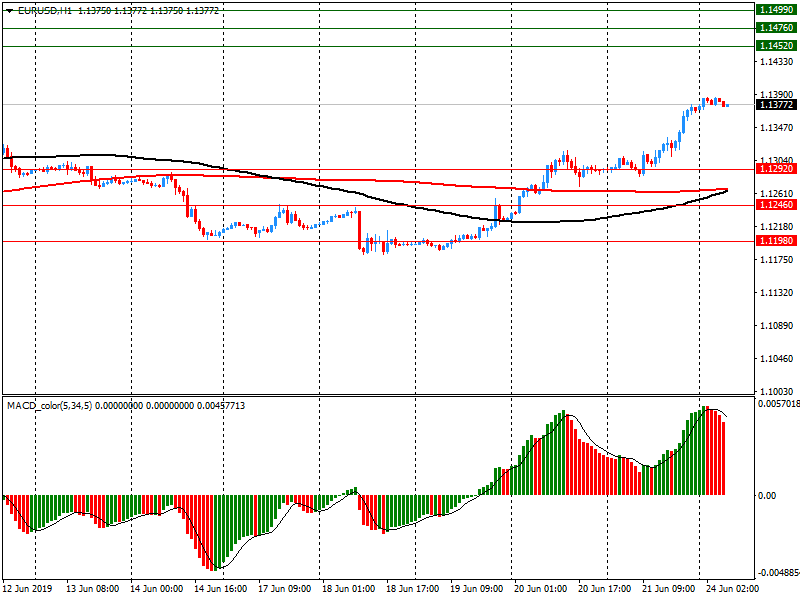Image resolution: width=800 pixels, height=600 pixels.
Task: Click the MACD zero level 0.00 label
Action: pos(767,495)
